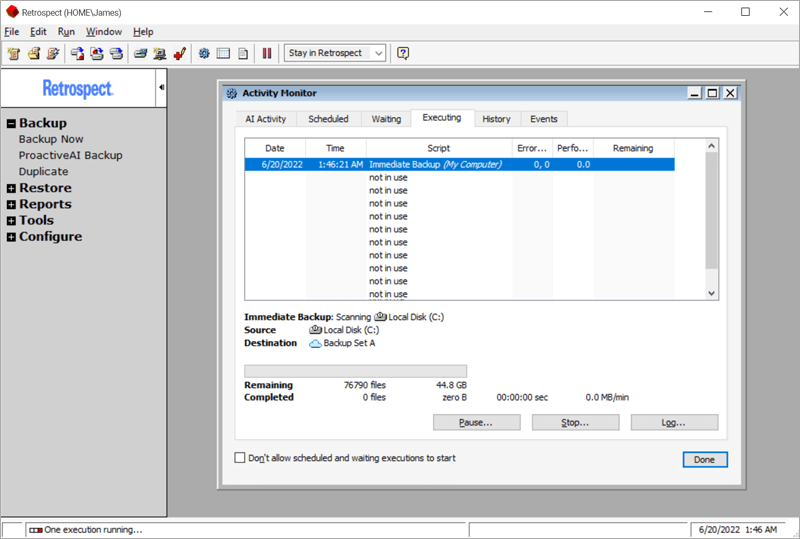Click the open scripts folder toolbar icon
Screen dimensions: 800x539
pos(34,53)
